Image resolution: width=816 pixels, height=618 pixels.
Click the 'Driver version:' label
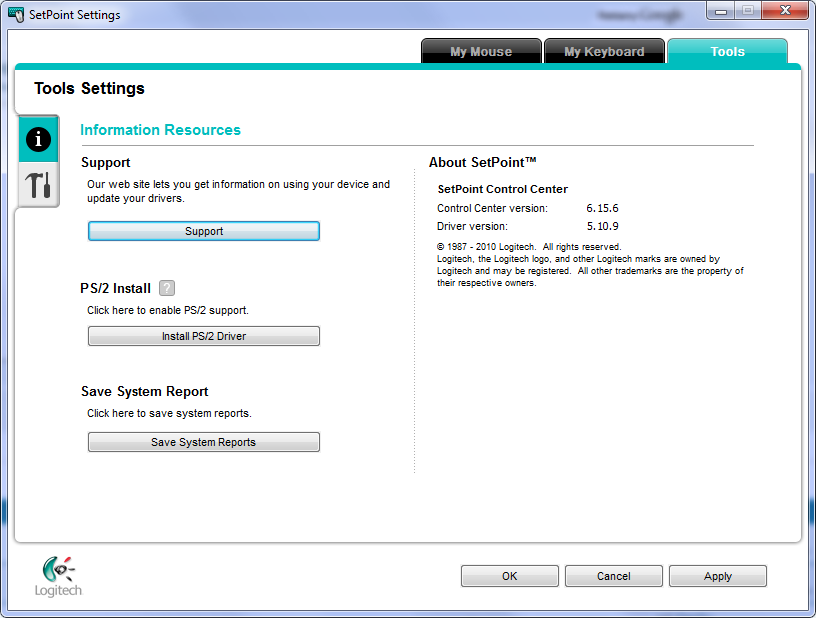tap(473, 226)
